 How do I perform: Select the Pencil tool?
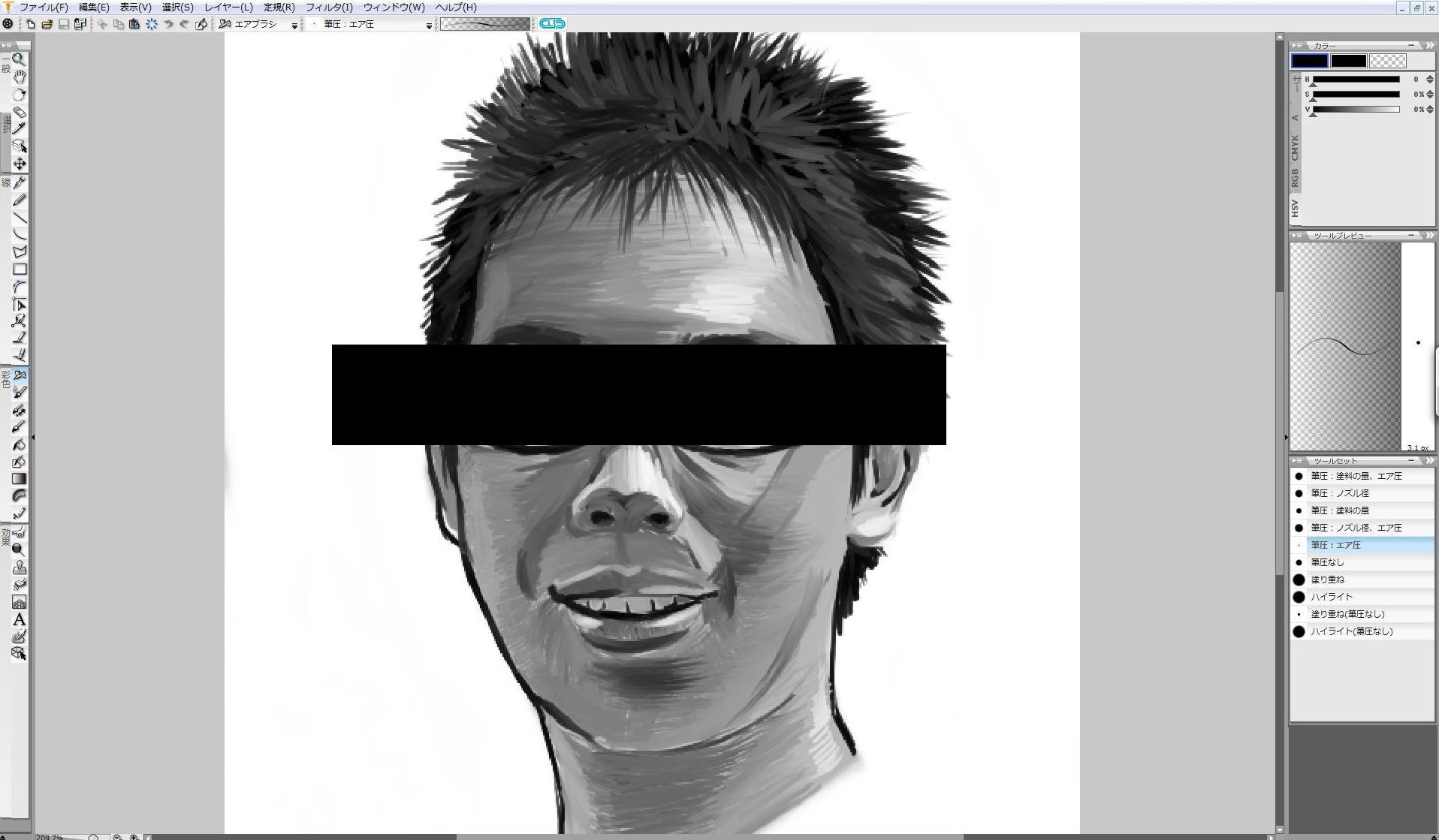(19, 200)
